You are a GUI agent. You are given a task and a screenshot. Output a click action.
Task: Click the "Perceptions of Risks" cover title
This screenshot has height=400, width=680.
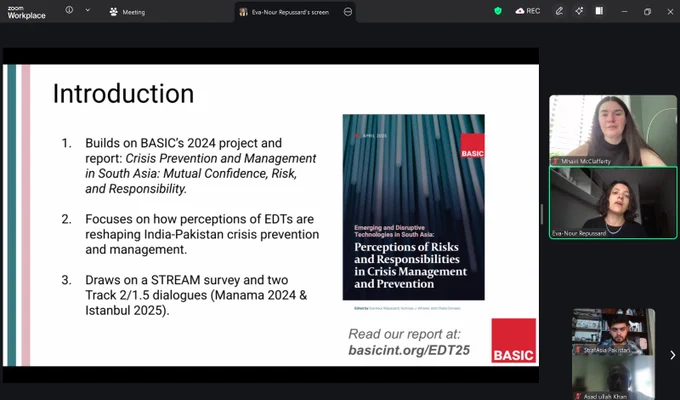(x=406, y=247)
